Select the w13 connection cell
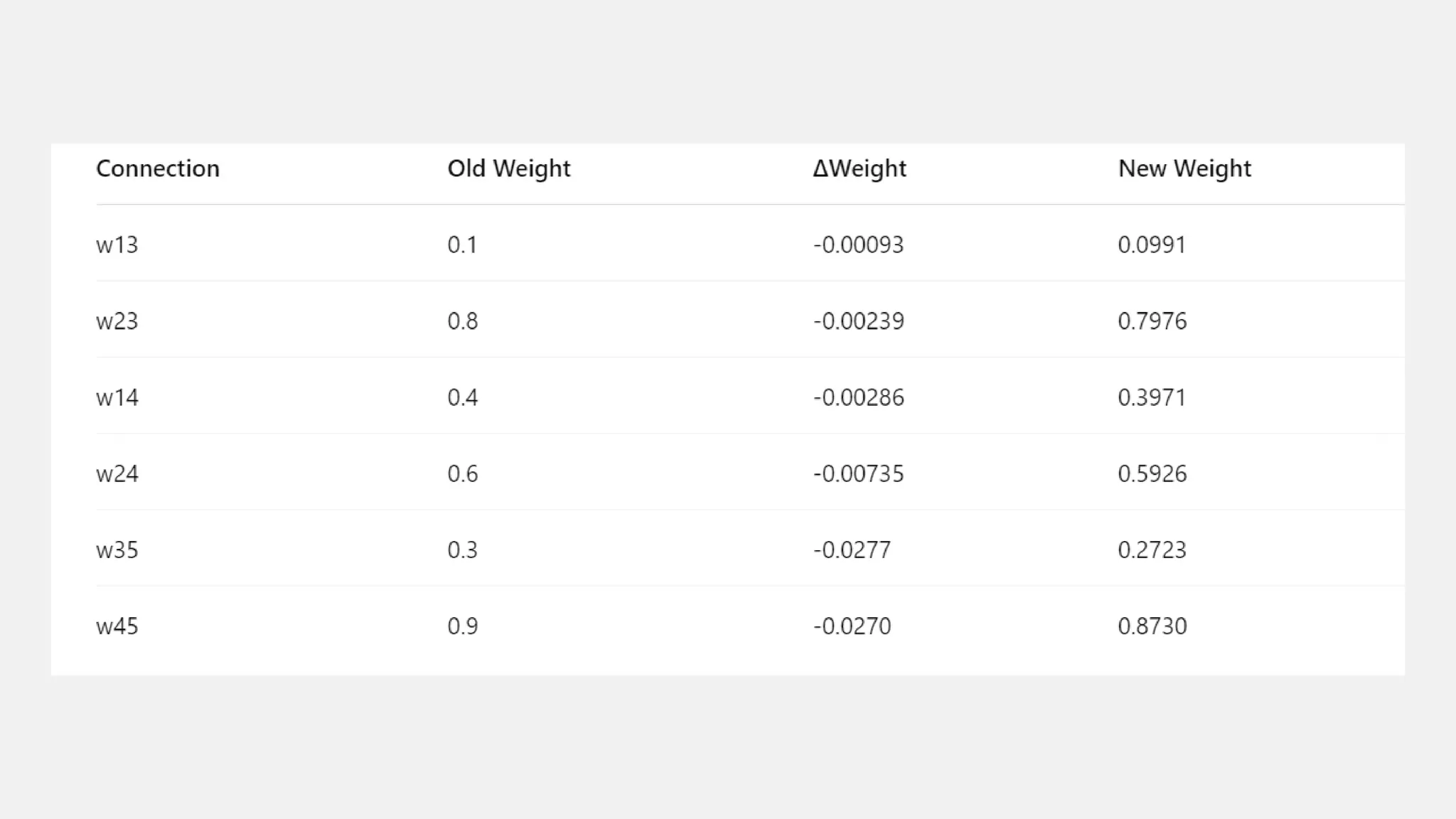The image size is (1456, 819). pos(117,245)
